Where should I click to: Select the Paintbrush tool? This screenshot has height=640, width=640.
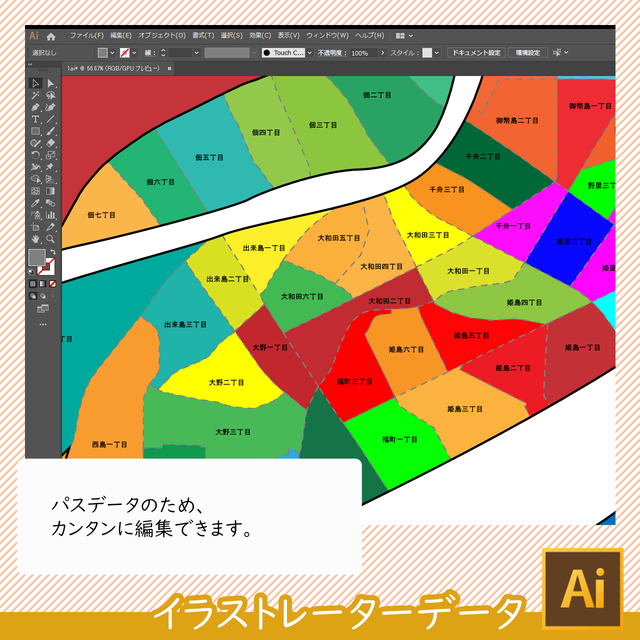(51, 131)
